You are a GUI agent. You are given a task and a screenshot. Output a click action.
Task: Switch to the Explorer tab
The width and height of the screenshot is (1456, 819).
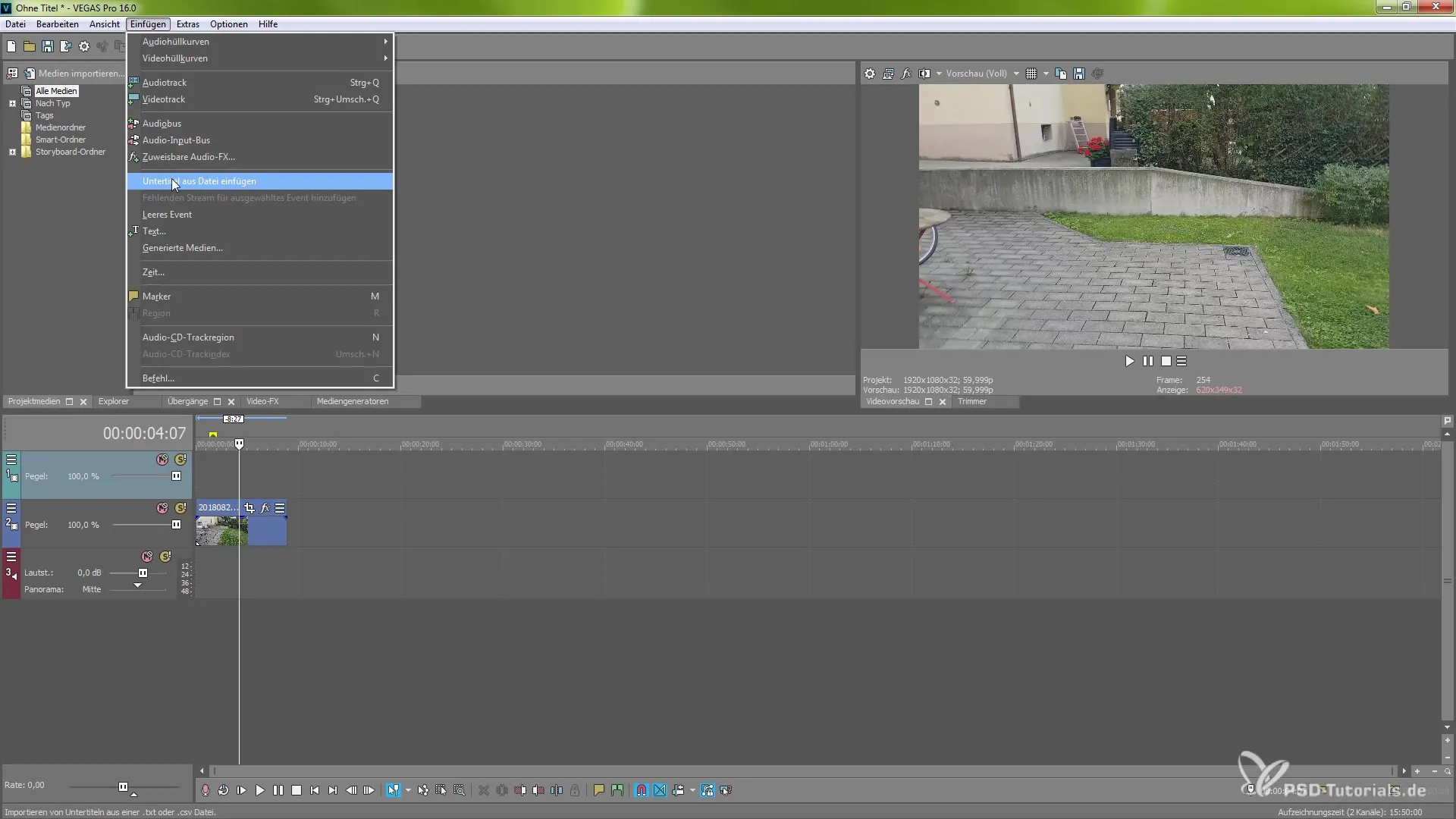114,401
